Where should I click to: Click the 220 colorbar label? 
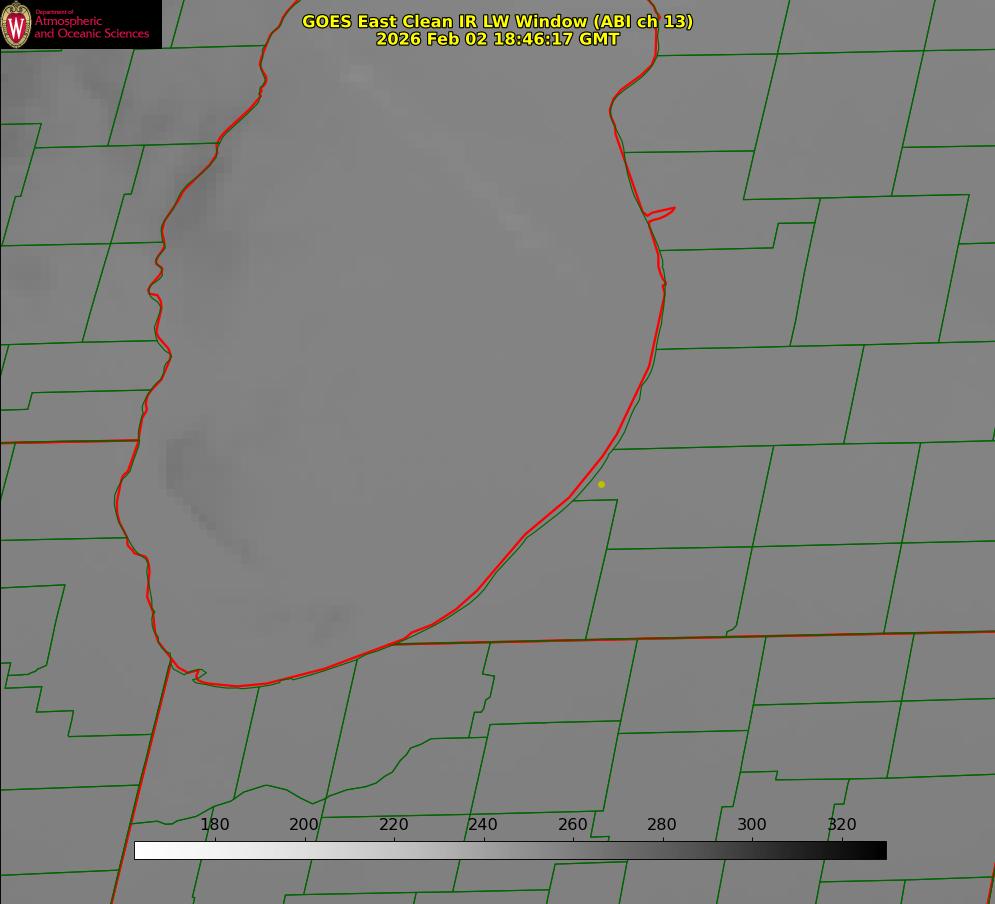tap(393, 824)
